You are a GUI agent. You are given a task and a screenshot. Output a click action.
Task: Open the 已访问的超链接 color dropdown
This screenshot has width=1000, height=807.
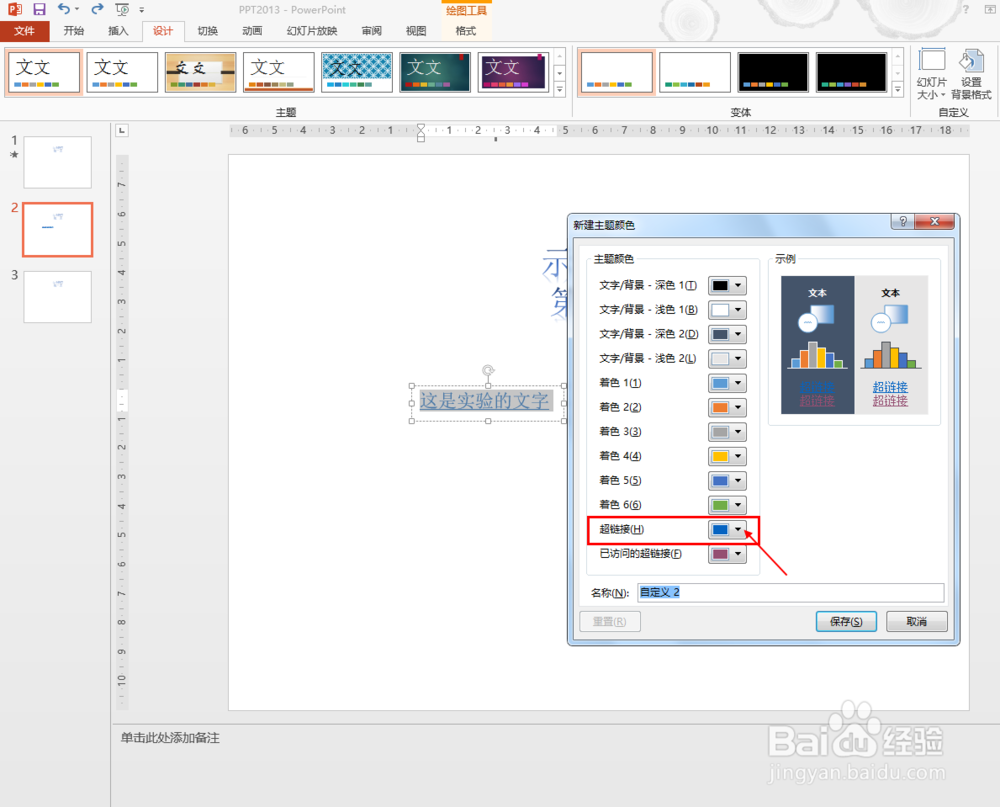pyautogui.click(x=737, y=554)
